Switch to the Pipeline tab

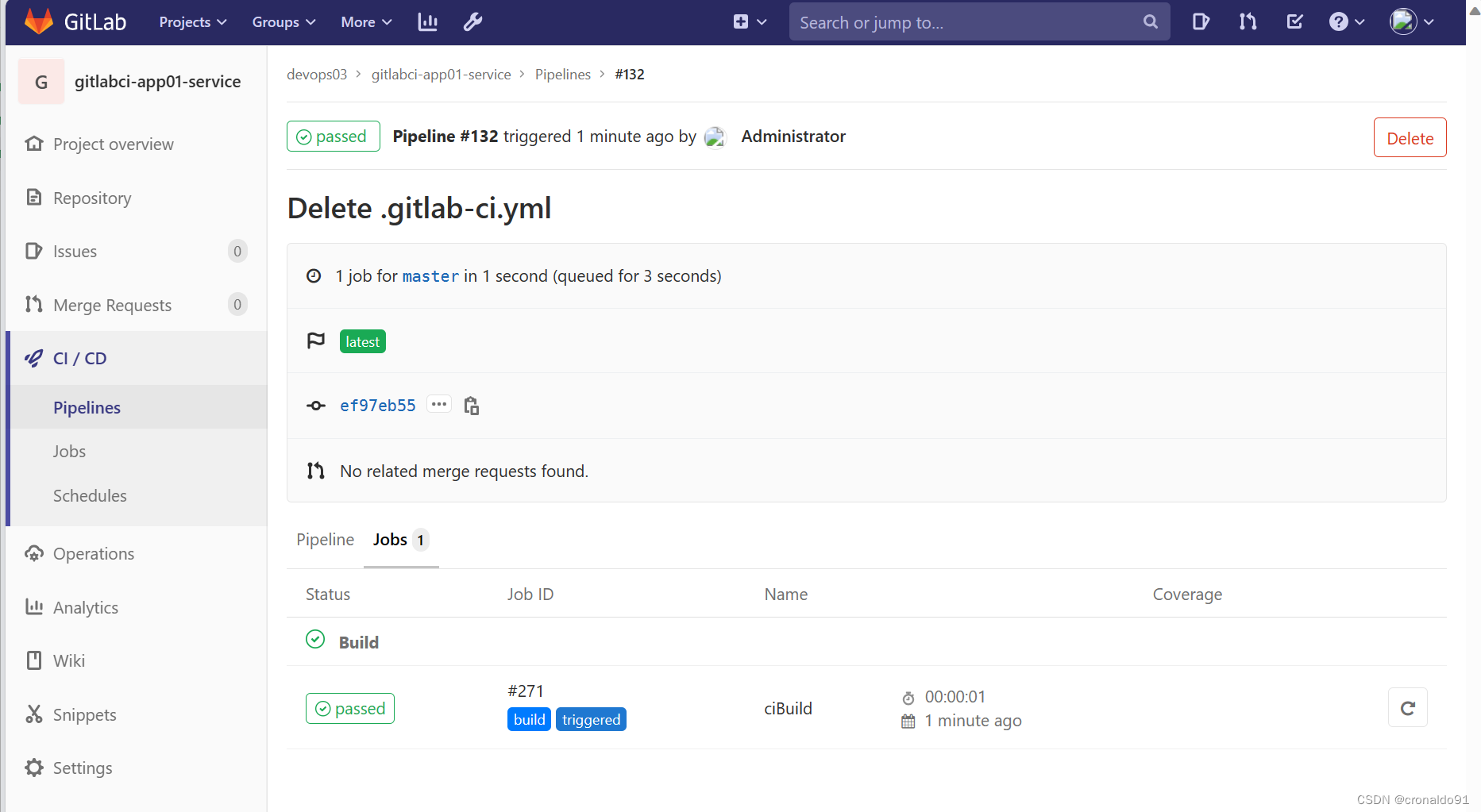325,540
